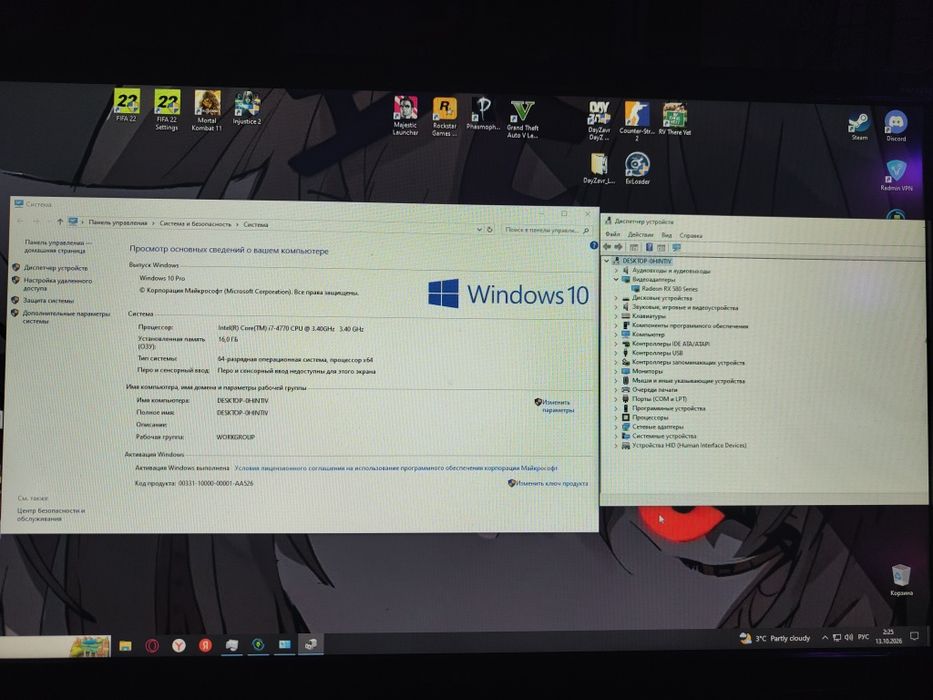Open the FIFA 22 Settings shortcut
The image size is (933, 700).
[x=167, y=110]
